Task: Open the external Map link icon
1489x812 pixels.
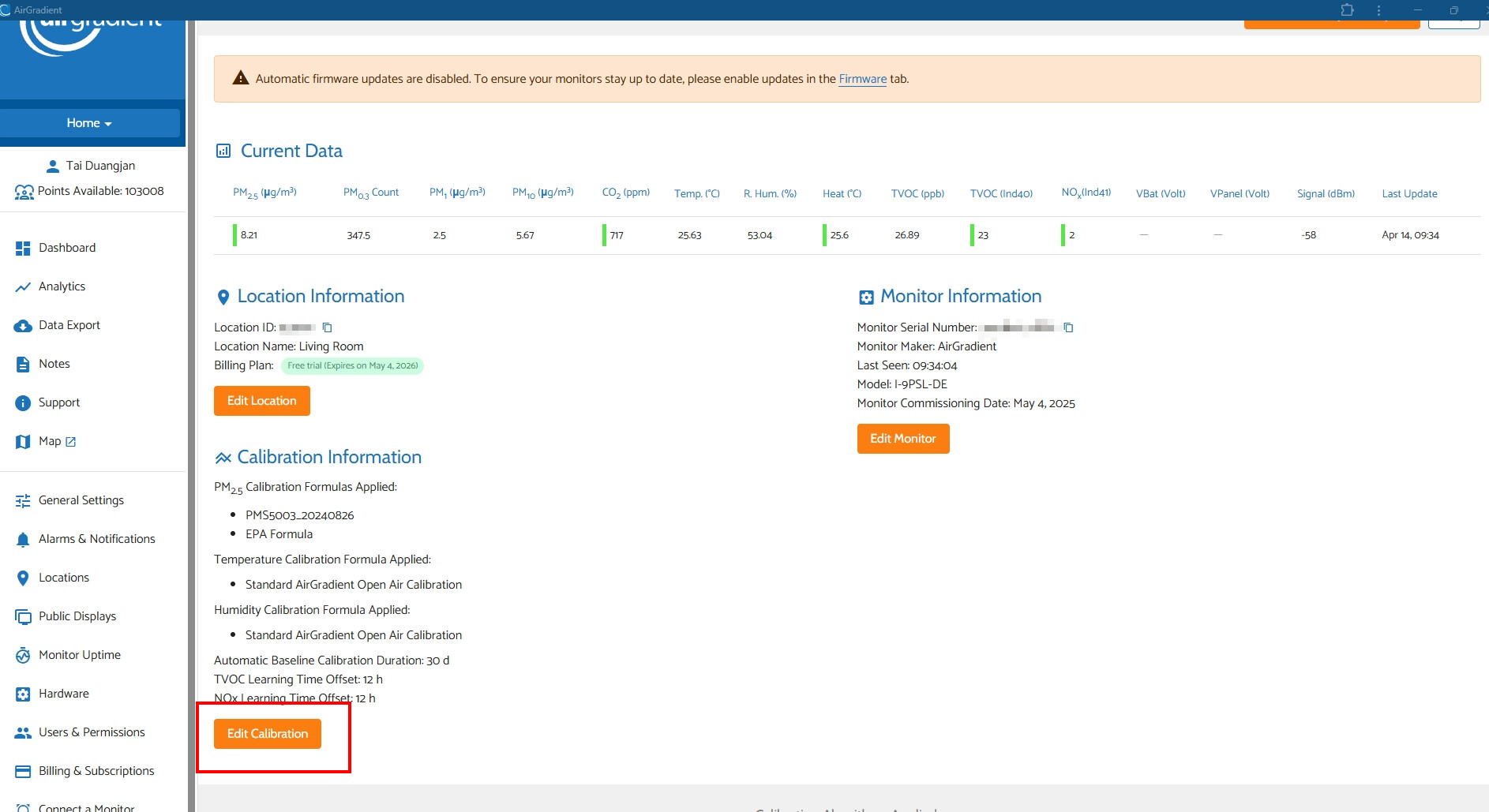Action: pyautogui.click(x=71, y=442)
